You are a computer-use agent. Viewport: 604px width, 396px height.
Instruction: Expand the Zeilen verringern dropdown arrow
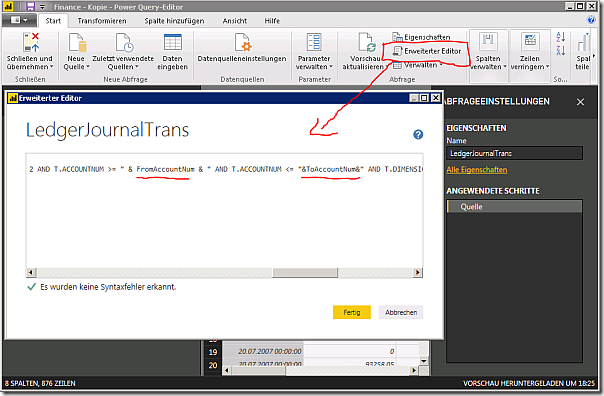tap(547, 67)
